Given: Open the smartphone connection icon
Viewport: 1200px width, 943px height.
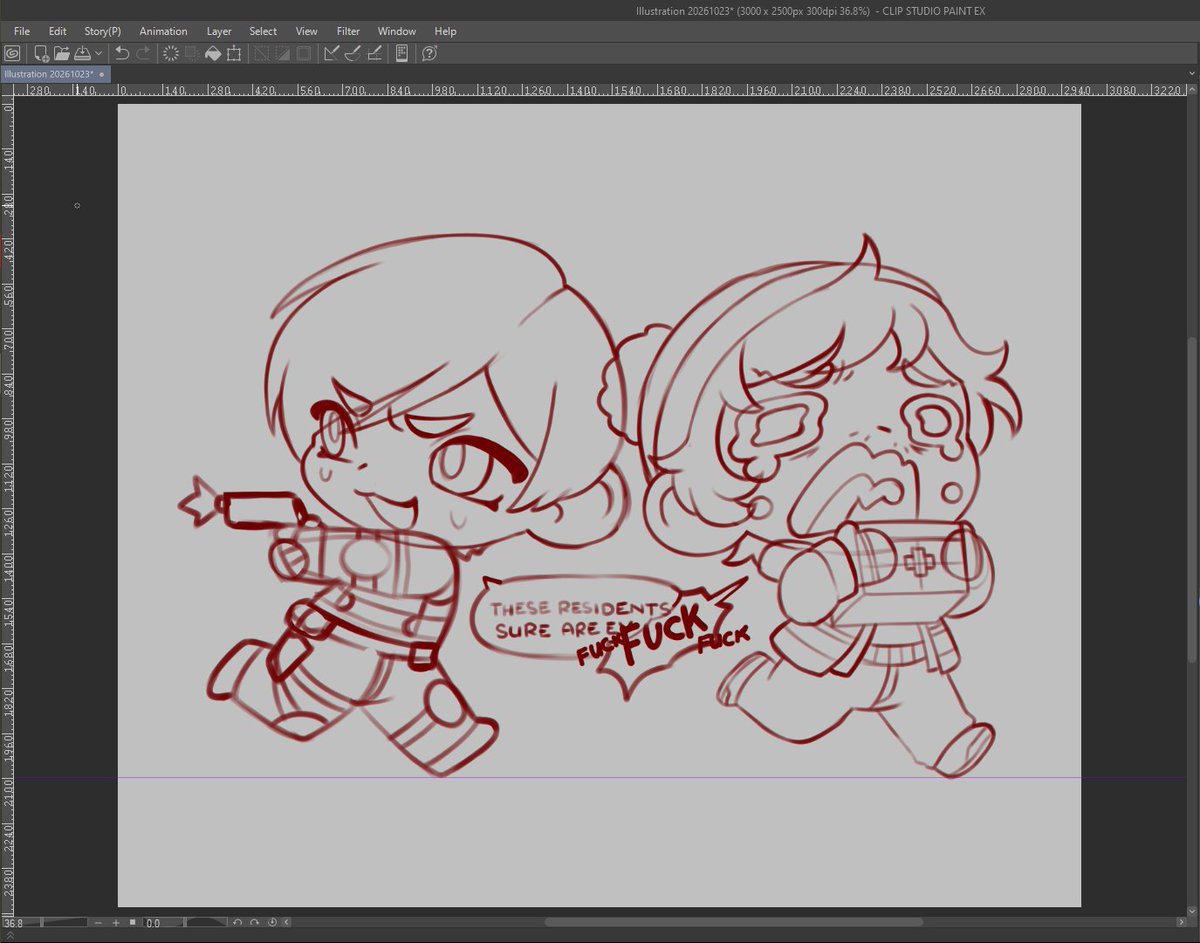Looking at the screenshot, I should 402,53.
